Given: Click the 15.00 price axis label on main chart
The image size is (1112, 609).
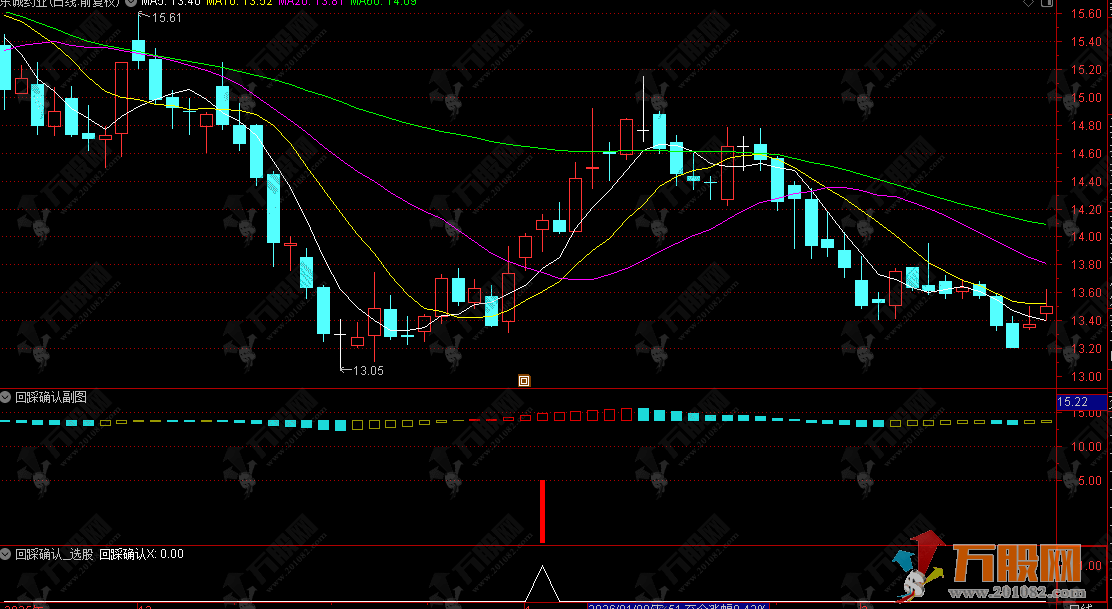Looking at the screenshot, I should pos(1086,98).
